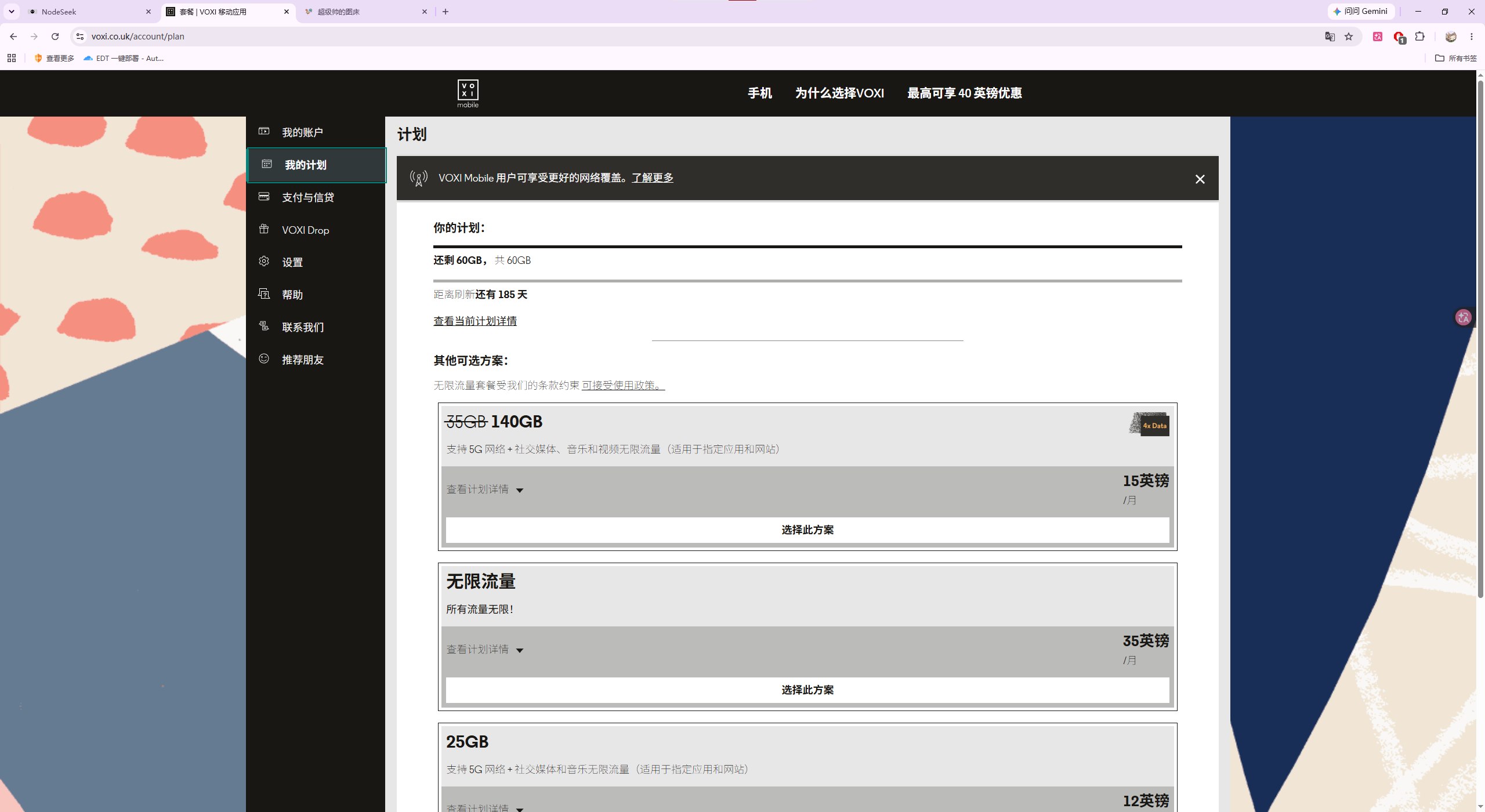
Task: Click the VOXI mobile logo
Action: click(468, 93)
